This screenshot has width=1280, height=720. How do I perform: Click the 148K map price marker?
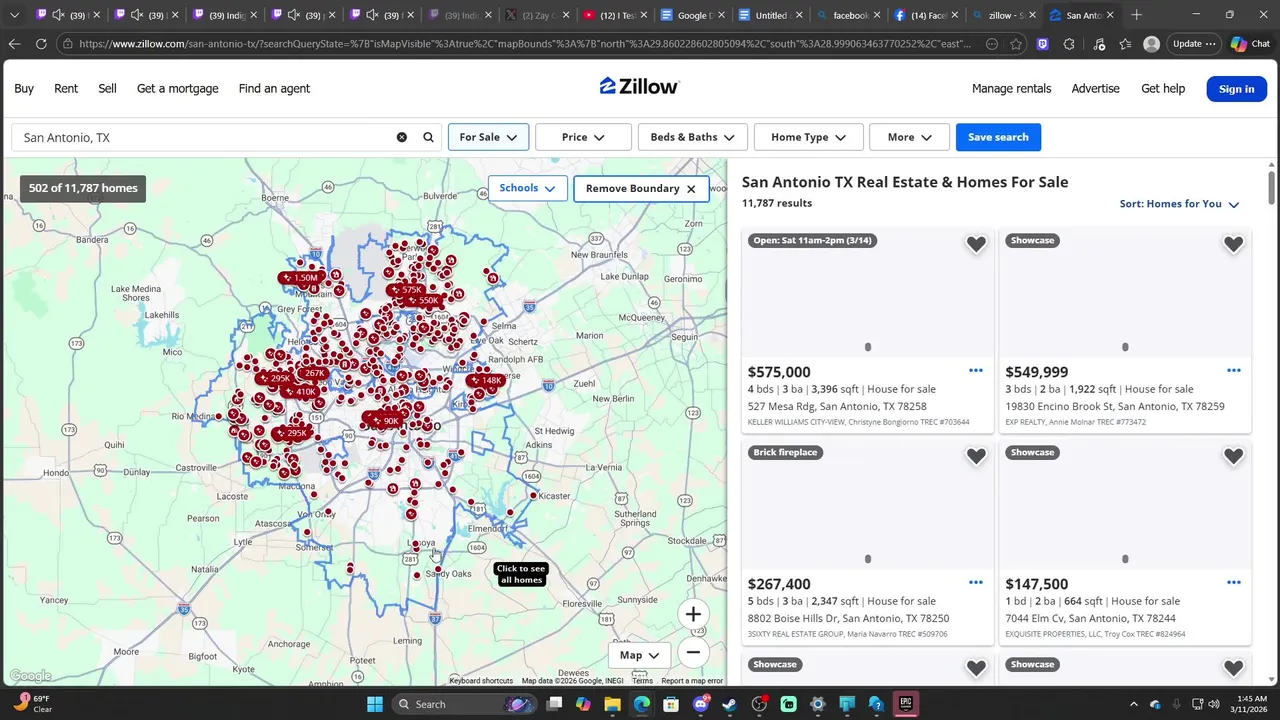[486, 380]
